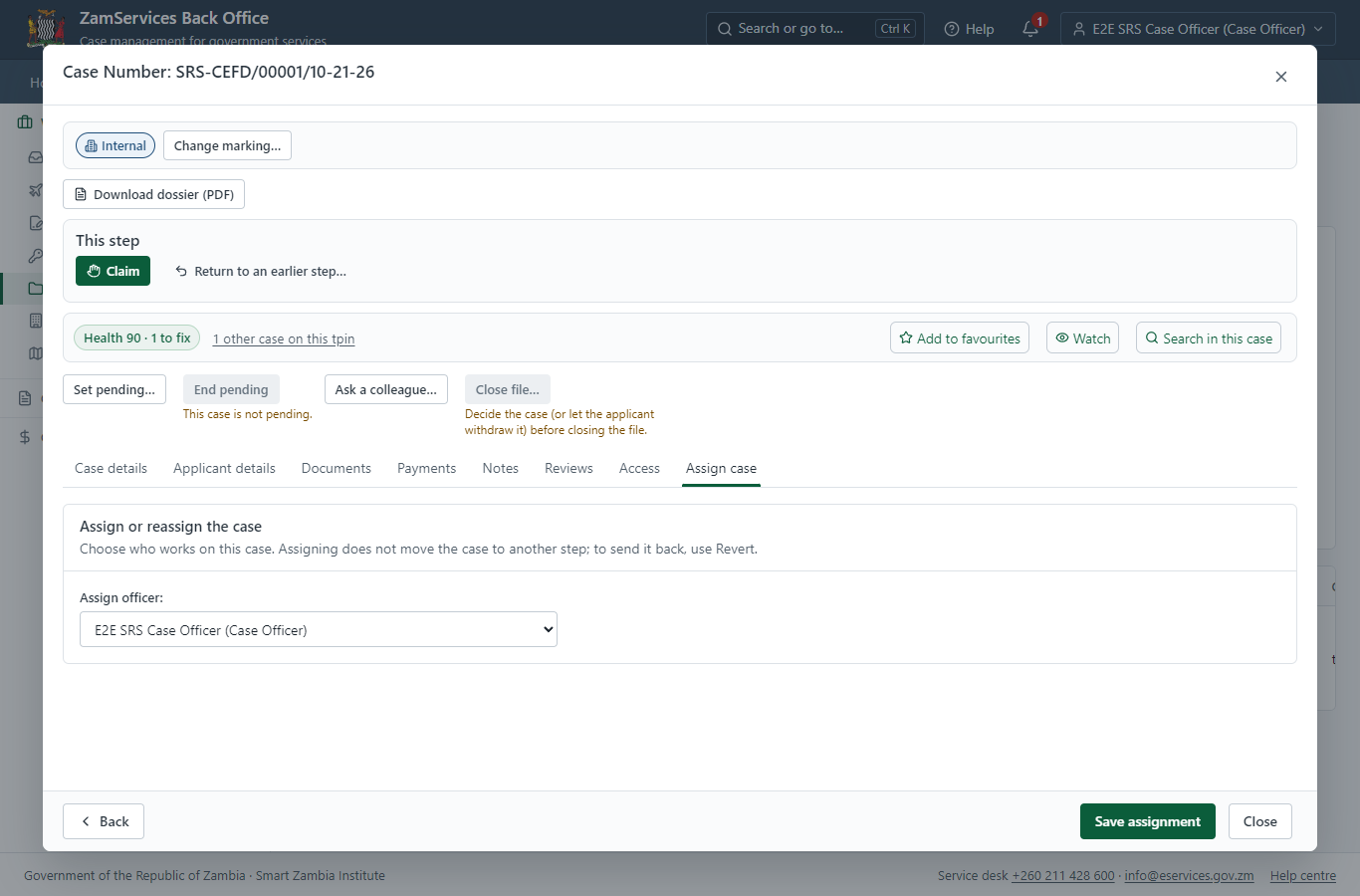Click the Close file button
The height and width of the screenshot is (896, 1360).
pos(508,389)
